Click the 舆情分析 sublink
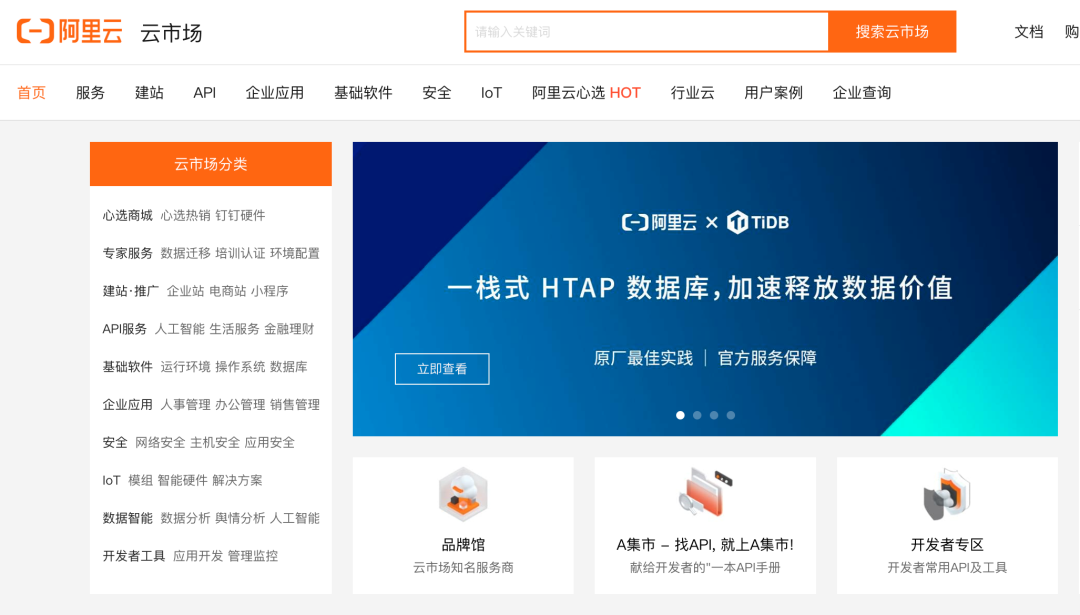Image resolution: width=1080 pixels, height=615 pixels. point(240,519)
